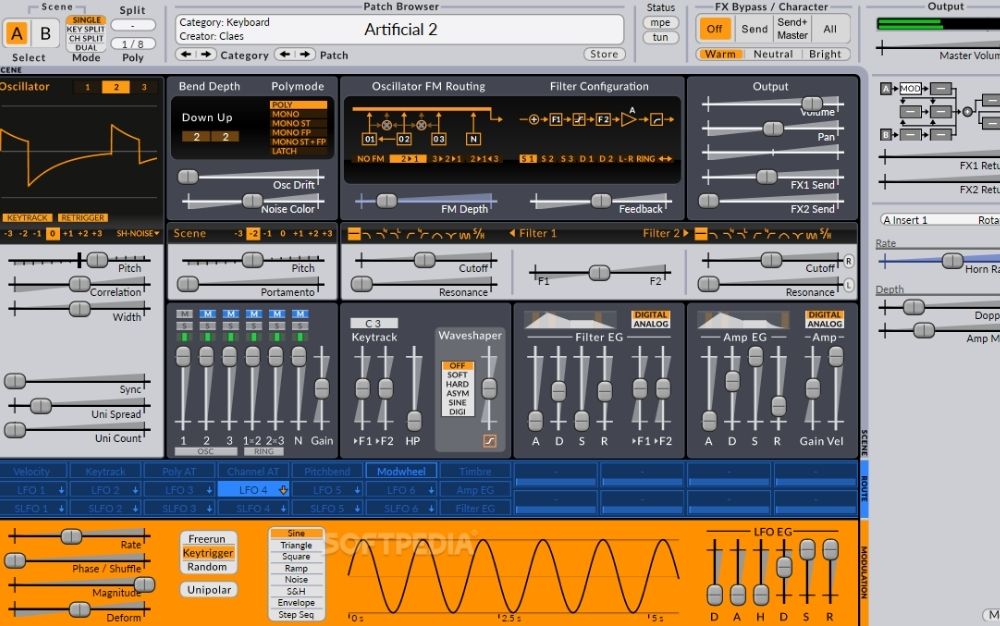Click the MOD block in the FX routing grid
1000x626 pixels.
[910, 89]
